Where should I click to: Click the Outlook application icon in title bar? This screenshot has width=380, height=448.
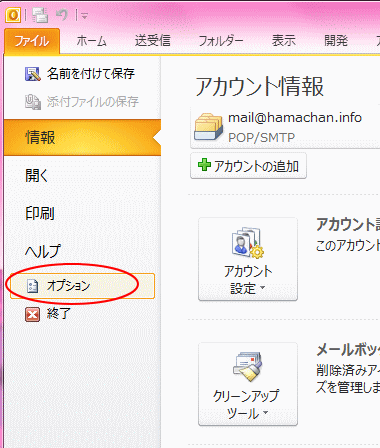click(x=13, y=15)
